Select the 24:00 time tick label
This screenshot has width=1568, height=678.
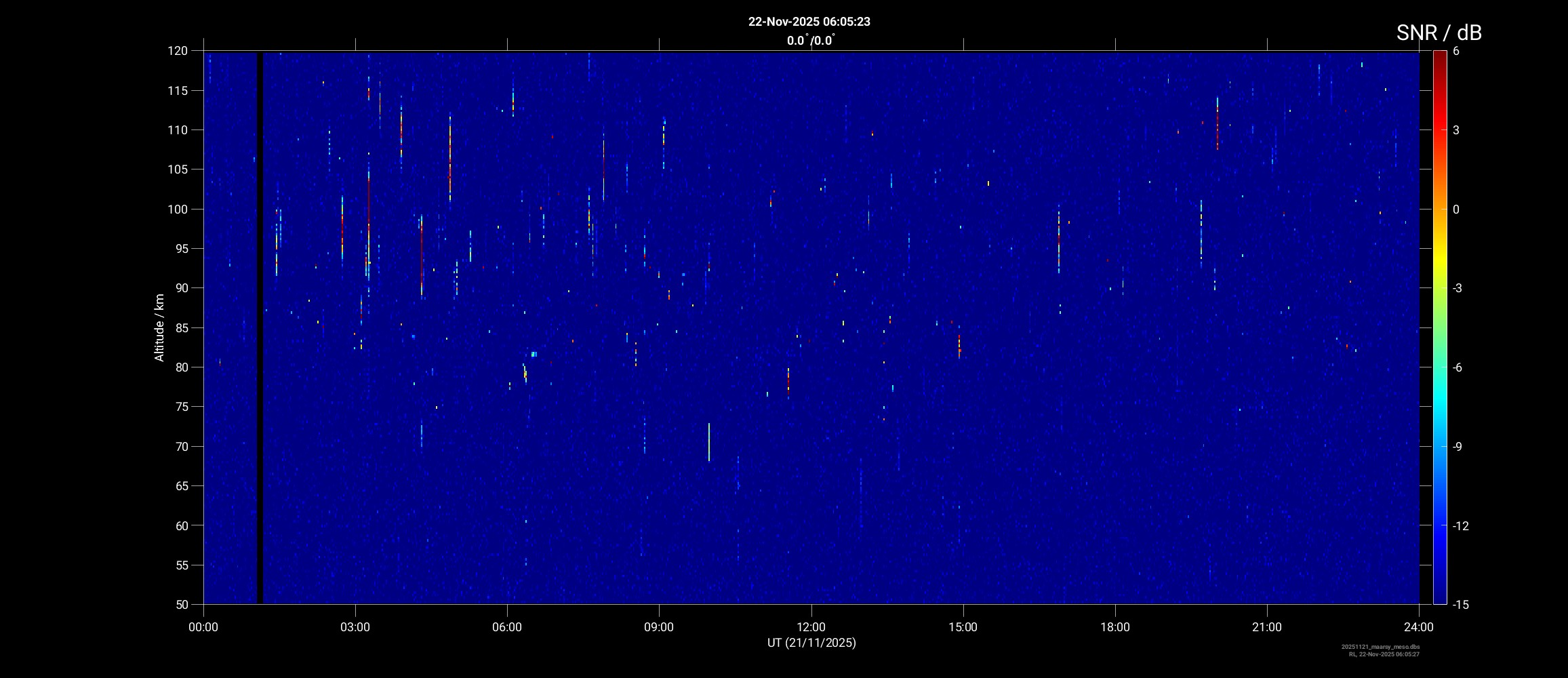coord(1418,627)
